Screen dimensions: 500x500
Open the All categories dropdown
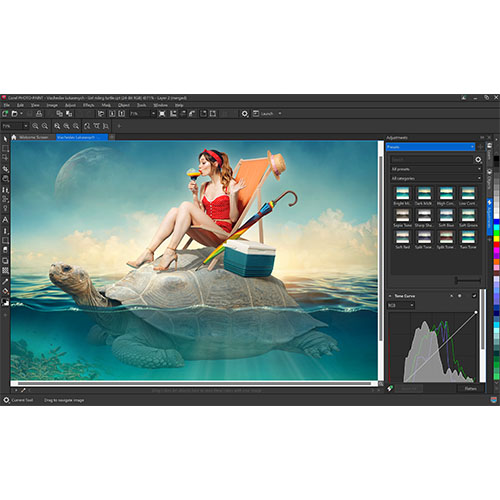436,178
